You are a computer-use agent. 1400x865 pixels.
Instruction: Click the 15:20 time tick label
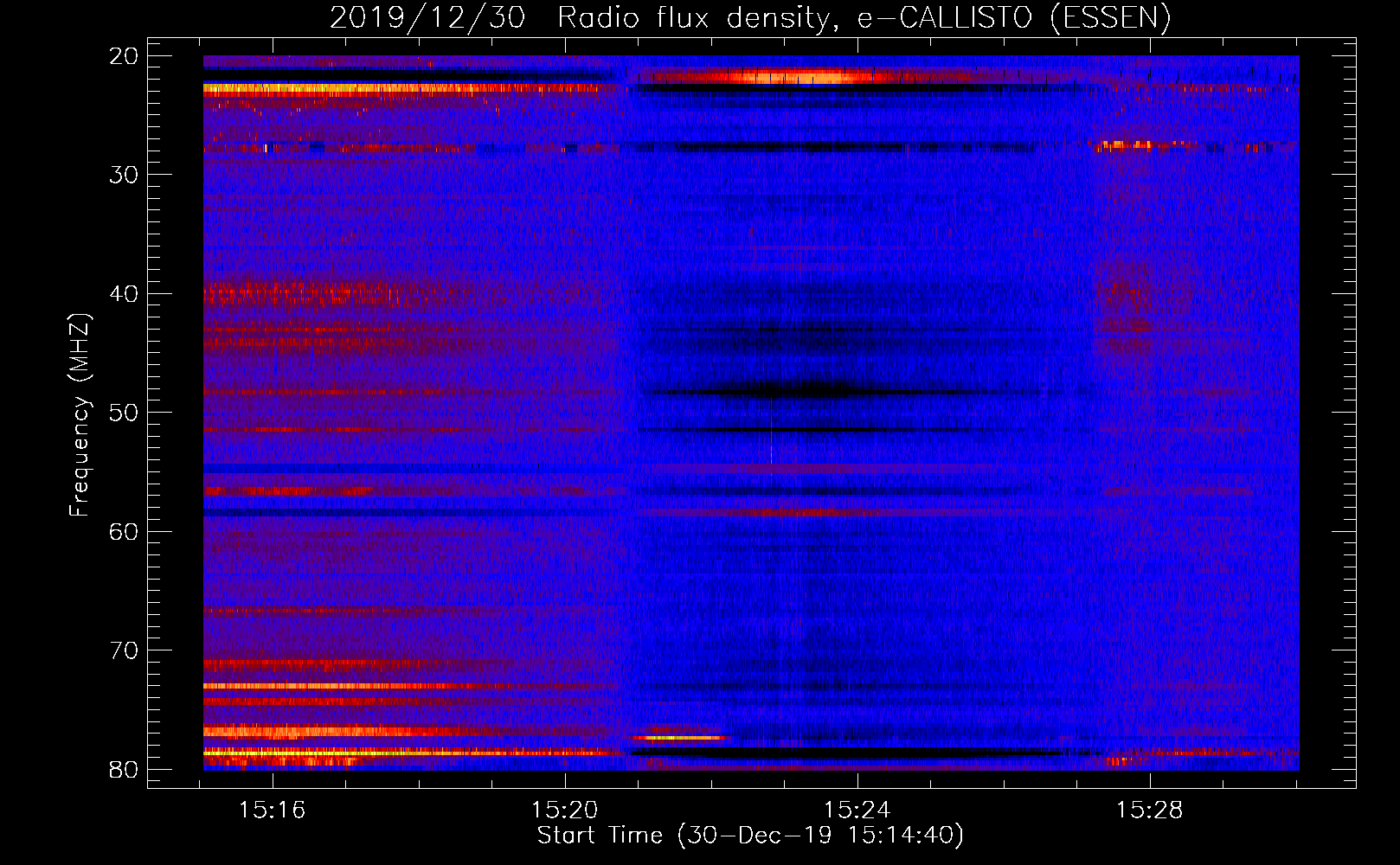tap(565, 811)
